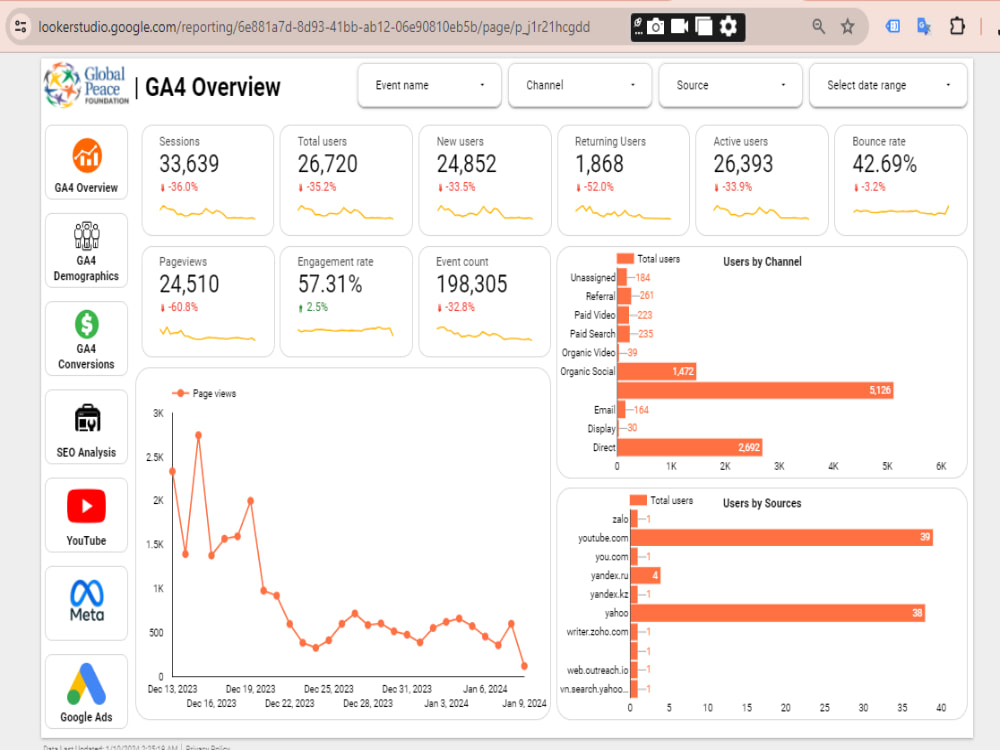Expand the Event name dropdown
Image resolution: width=1000 pixels, height=750 pixels.
click(429, 85)
